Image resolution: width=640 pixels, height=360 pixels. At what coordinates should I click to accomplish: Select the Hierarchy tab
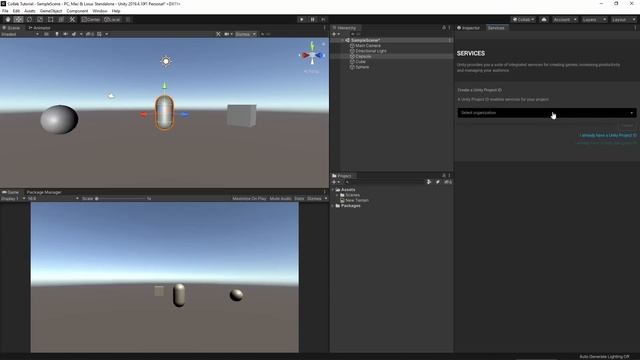[344, 28]
